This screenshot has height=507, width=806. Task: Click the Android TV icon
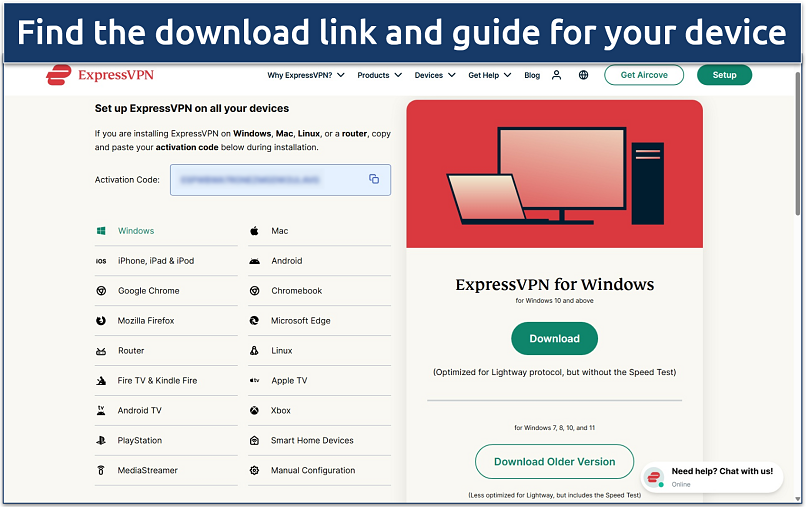tap(101, 410)
